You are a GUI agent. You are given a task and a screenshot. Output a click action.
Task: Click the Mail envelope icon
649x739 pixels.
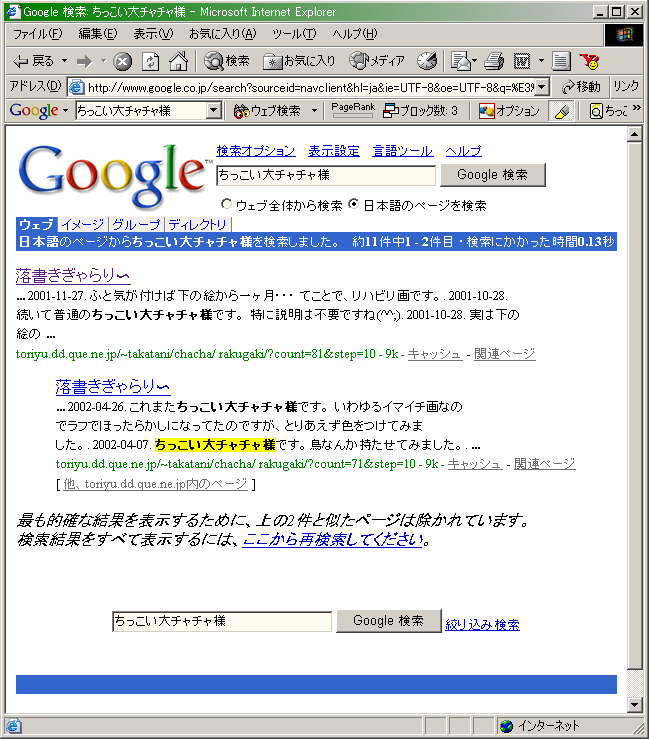tap(461, 61)
